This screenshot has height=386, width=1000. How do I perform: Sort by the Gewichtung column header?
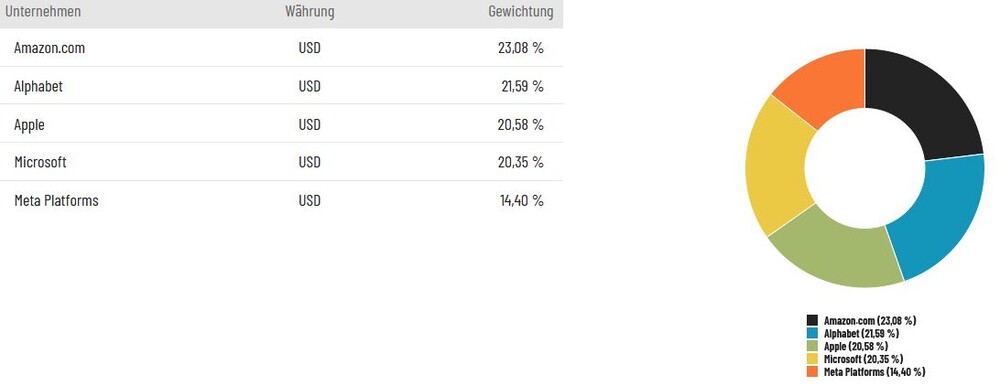point(521,11)
